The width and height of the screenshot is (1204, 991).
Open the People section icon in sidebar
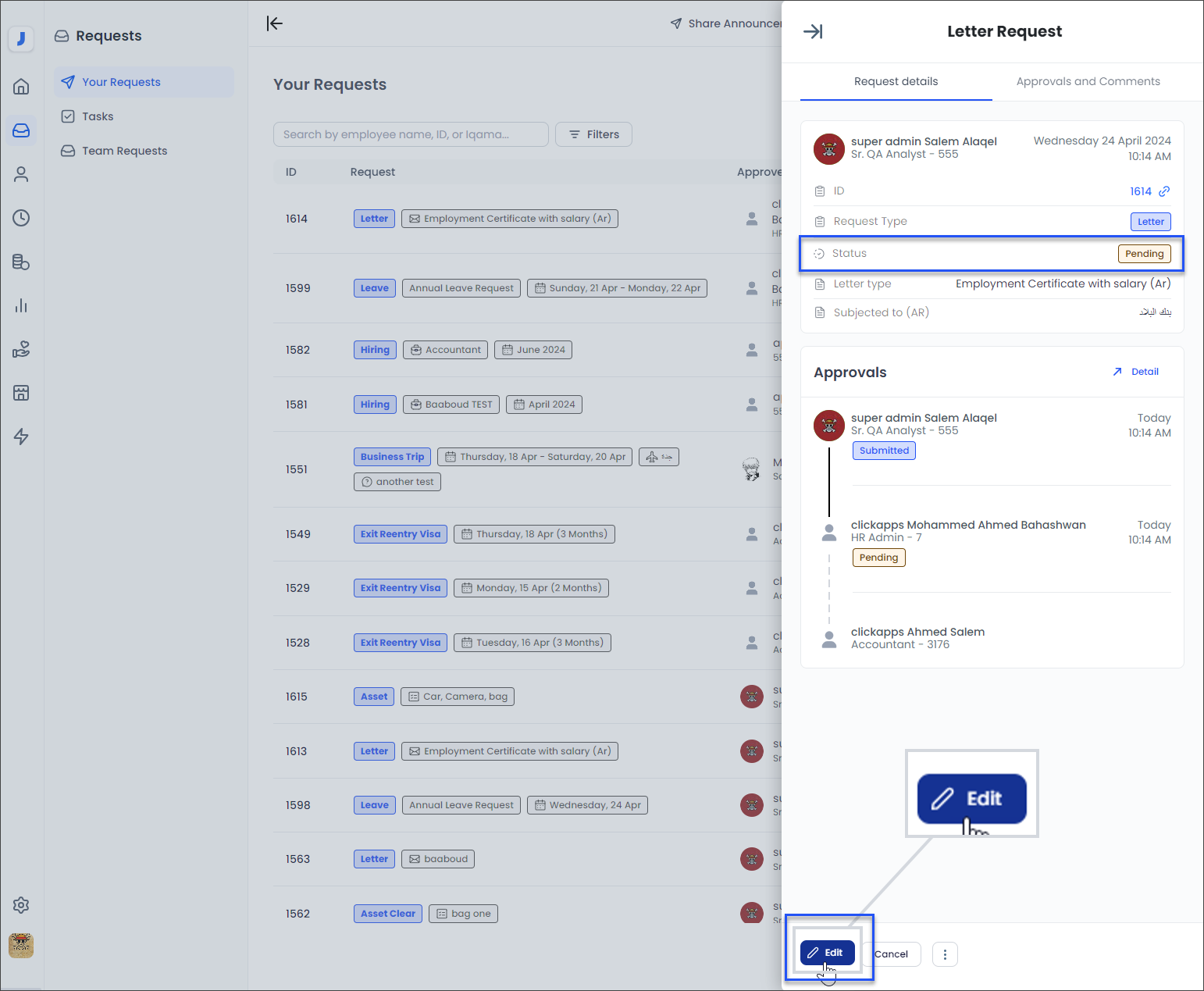[x=21, y=174]
